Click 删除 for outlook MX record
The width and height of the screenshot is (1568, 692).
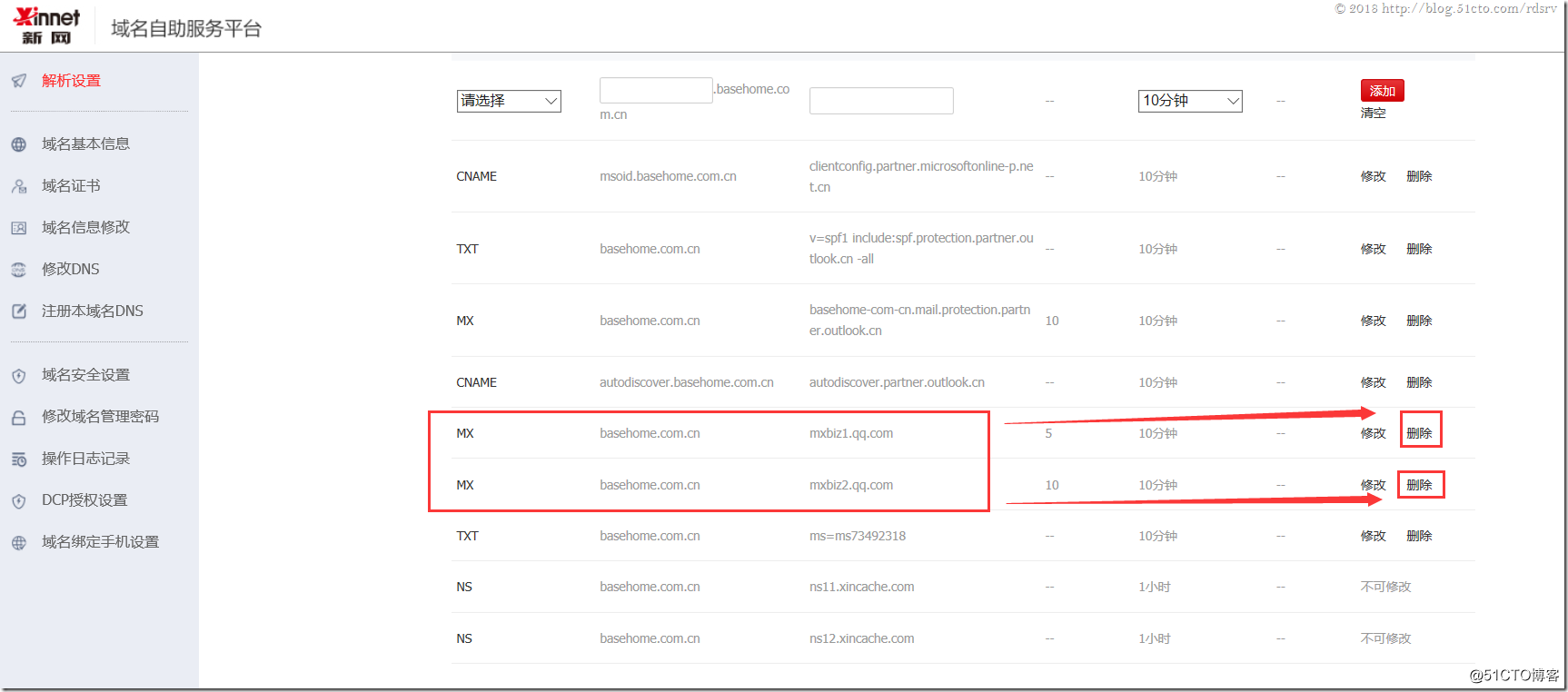coord(1419,321)
